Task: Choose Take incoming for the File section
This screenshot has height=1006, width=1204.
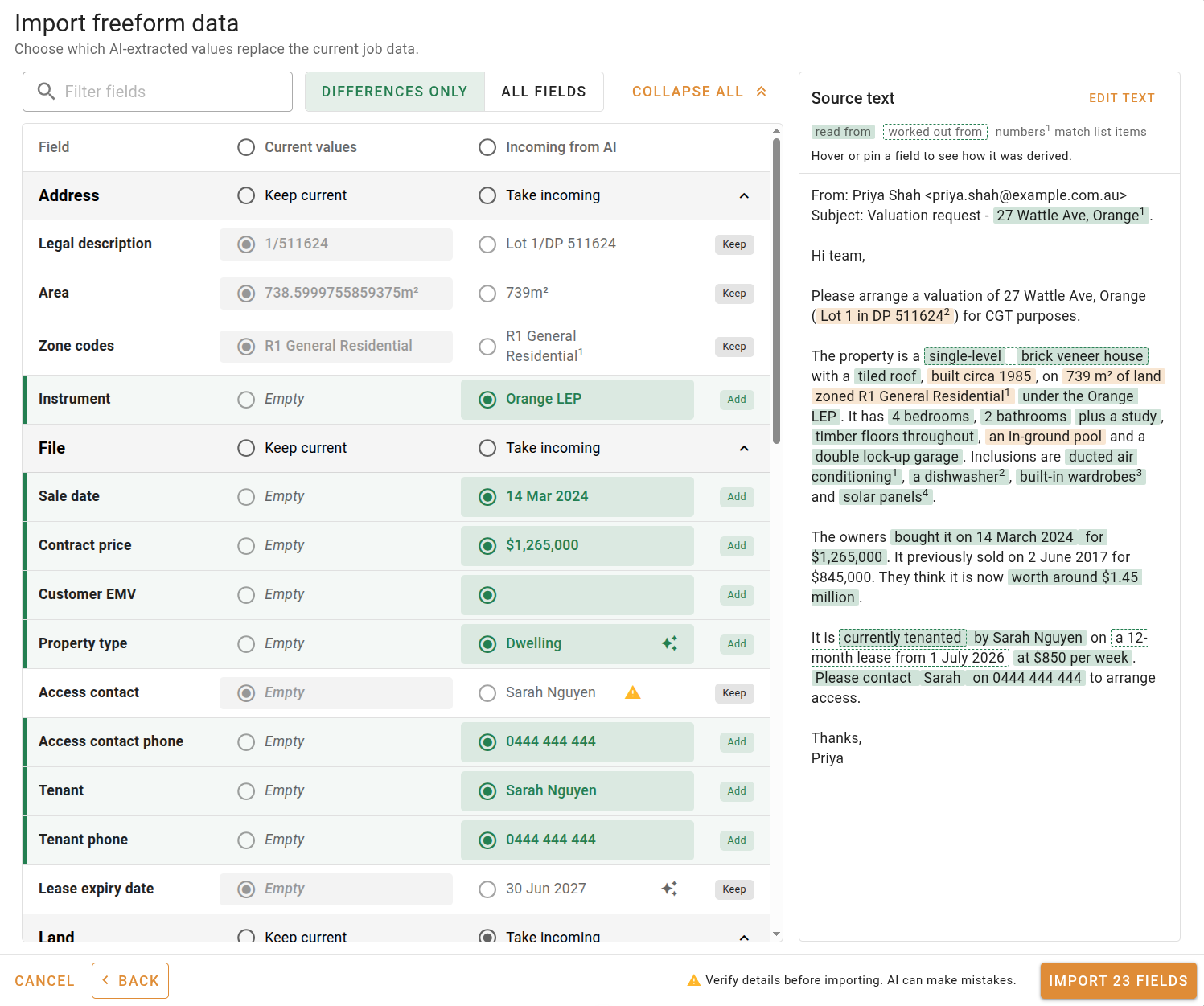Action: 487,448
